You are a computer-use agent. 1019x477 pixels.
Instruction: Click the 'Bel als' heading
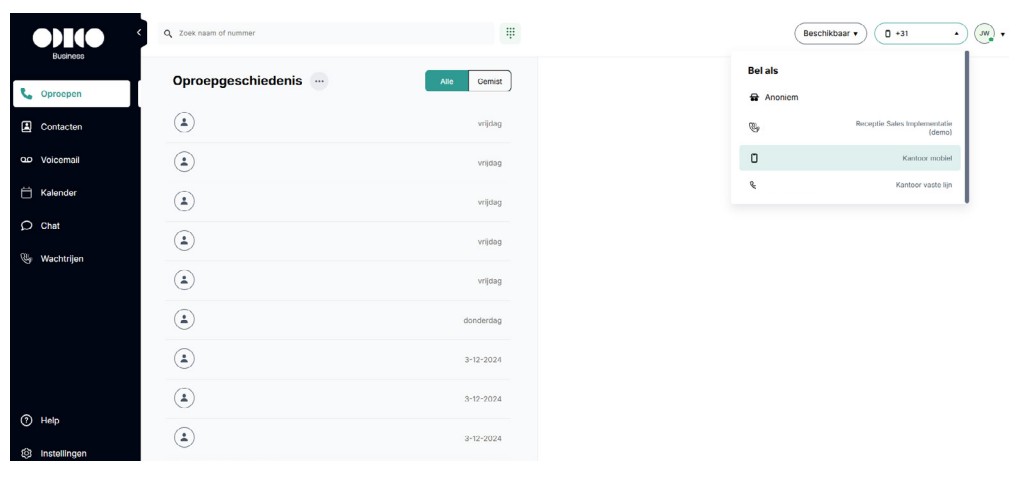[763, 70]
